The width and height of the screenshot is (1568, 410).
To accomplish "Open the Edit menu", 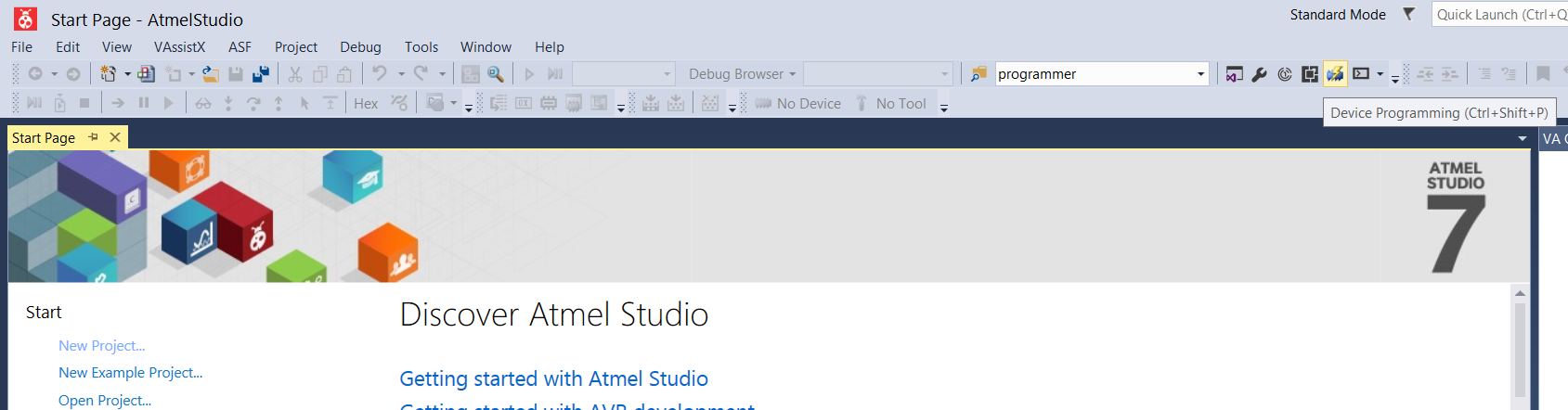I will (x=68, y=46).
